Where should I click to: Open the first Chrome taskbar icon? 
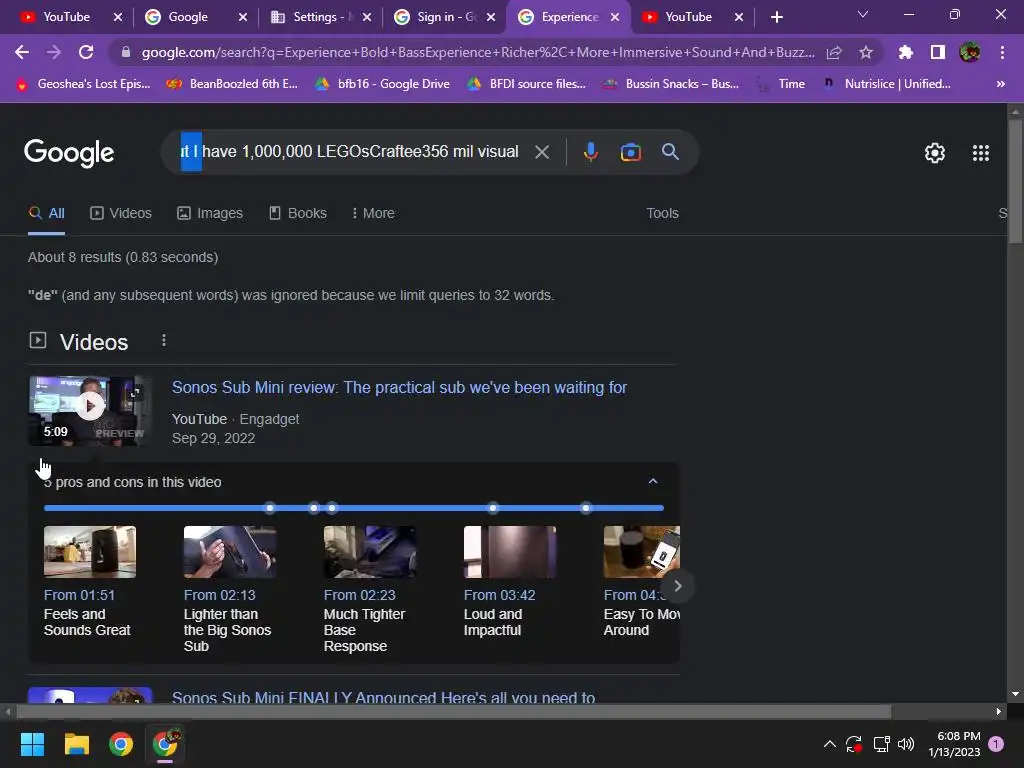(x=121, y=744)
